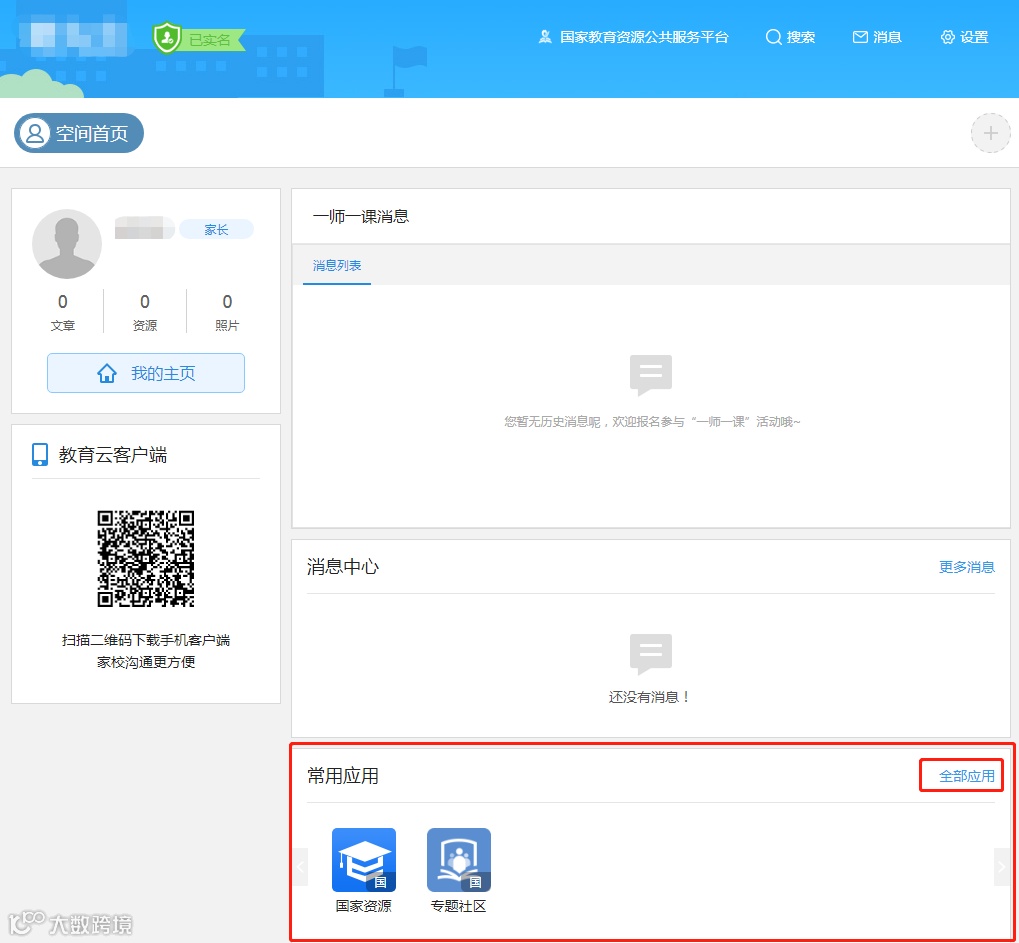Go to 空间首页 tab
Viewport: 1019px width, 943px height.
tap(79, 133)
